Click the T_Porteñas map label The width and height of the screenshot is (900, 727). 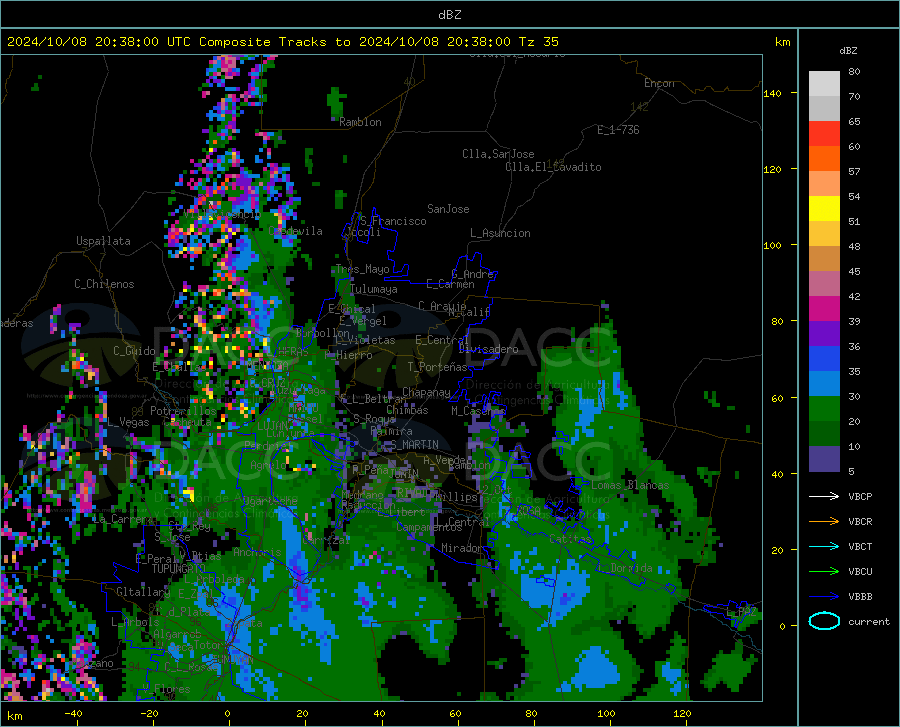pyautogui.click(x=437, y=367)
